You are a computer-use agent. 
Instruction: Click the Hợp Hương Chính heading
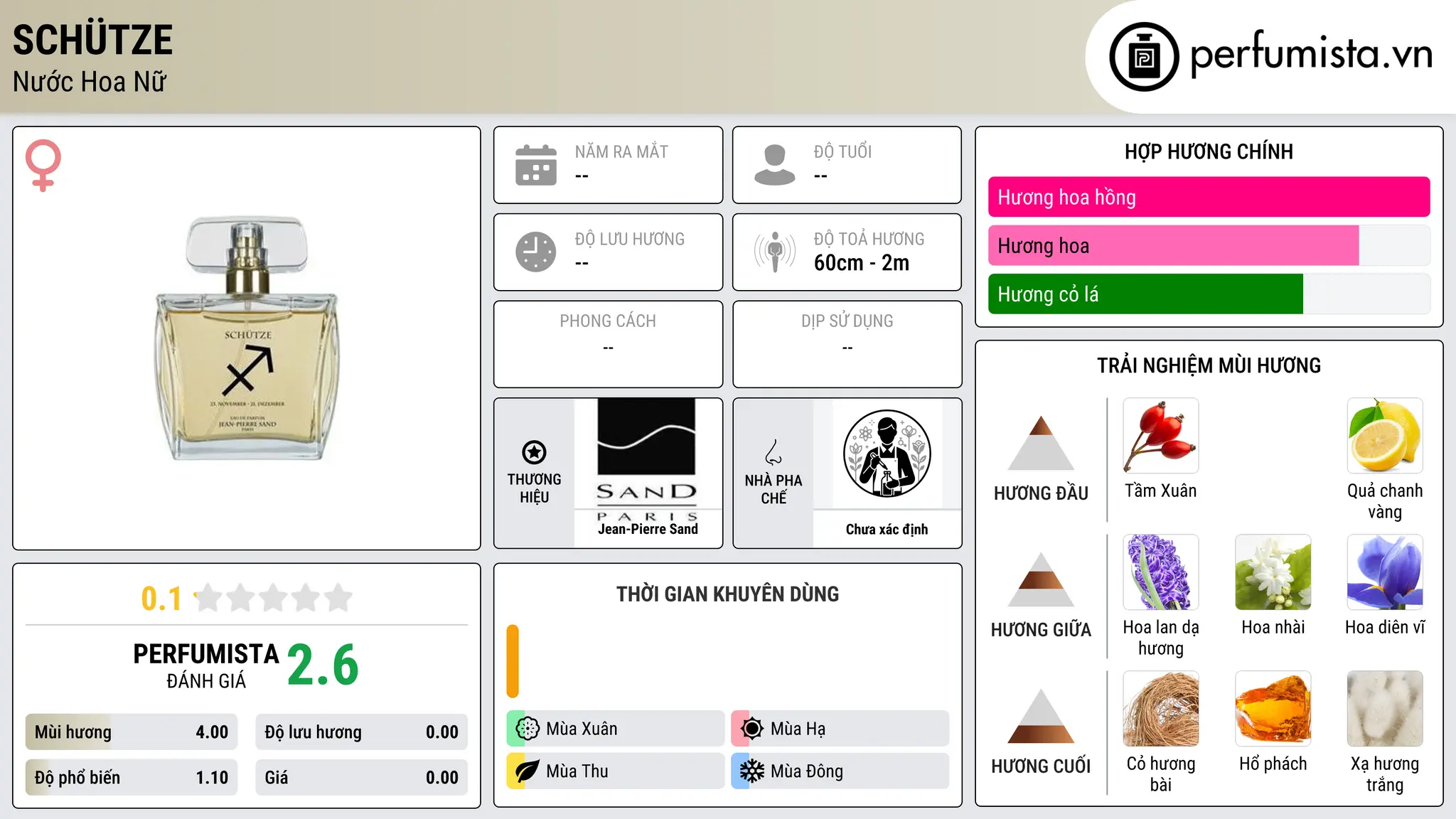point(1209,151)
